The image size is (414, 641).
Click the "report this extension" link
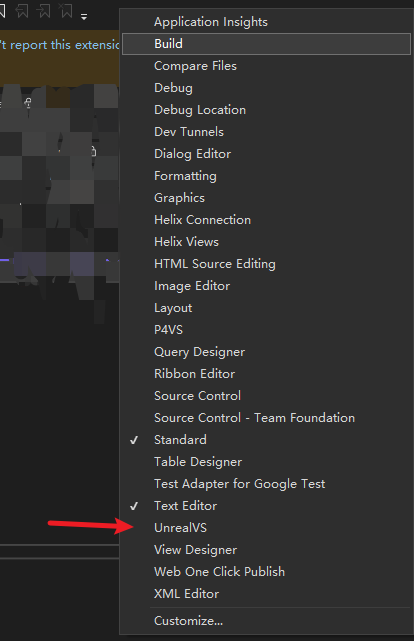pos(64,45)
